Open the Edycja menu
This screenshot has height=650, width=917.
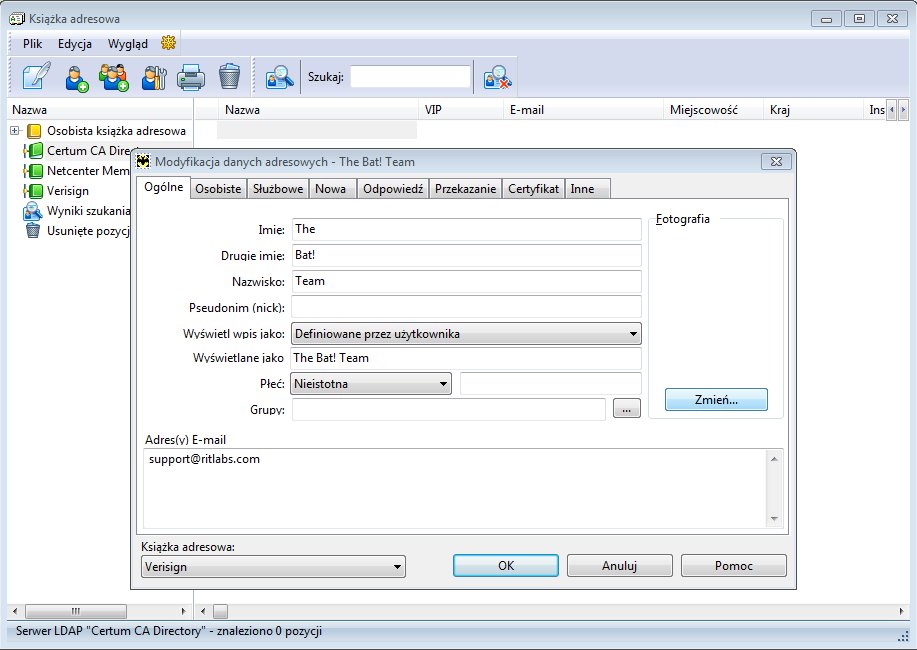(x=75, y=44)
